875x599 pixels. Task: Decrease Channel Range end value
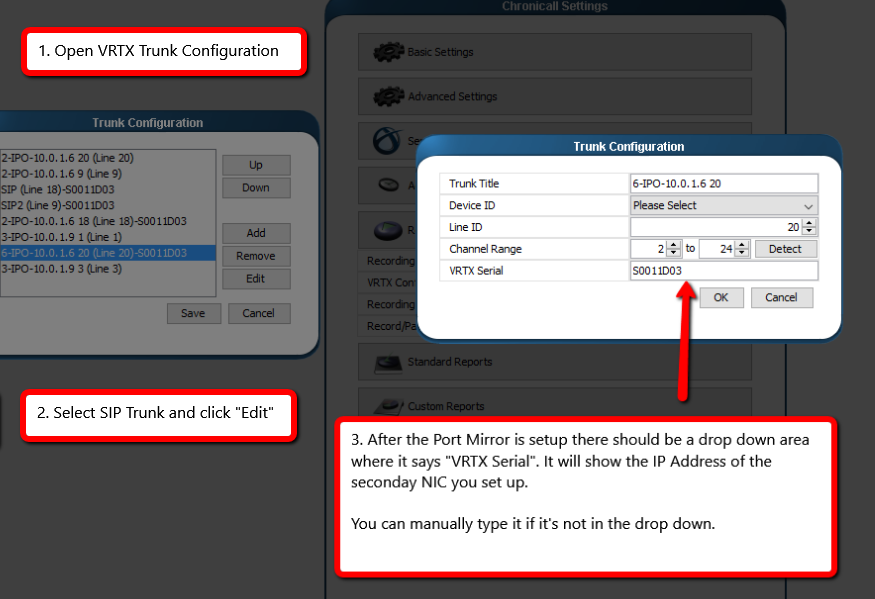(x=742, y=253)
